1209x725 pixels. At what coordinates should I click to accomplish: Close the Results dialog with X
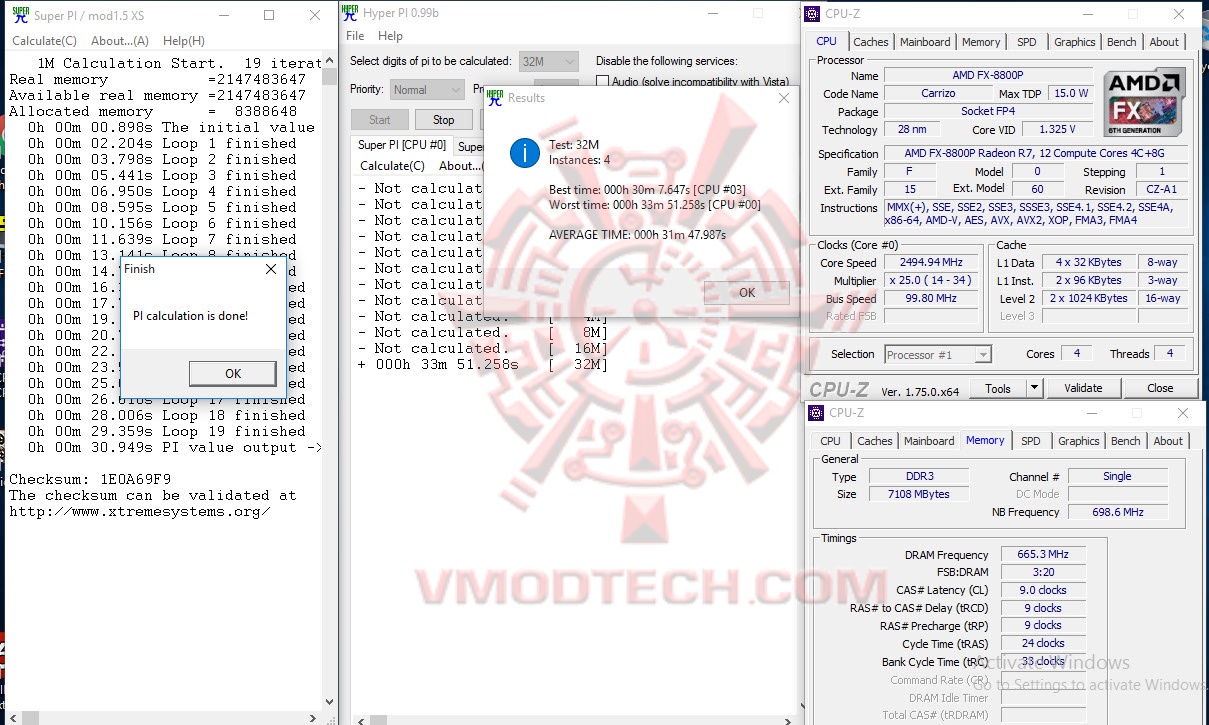pos(783,98)
